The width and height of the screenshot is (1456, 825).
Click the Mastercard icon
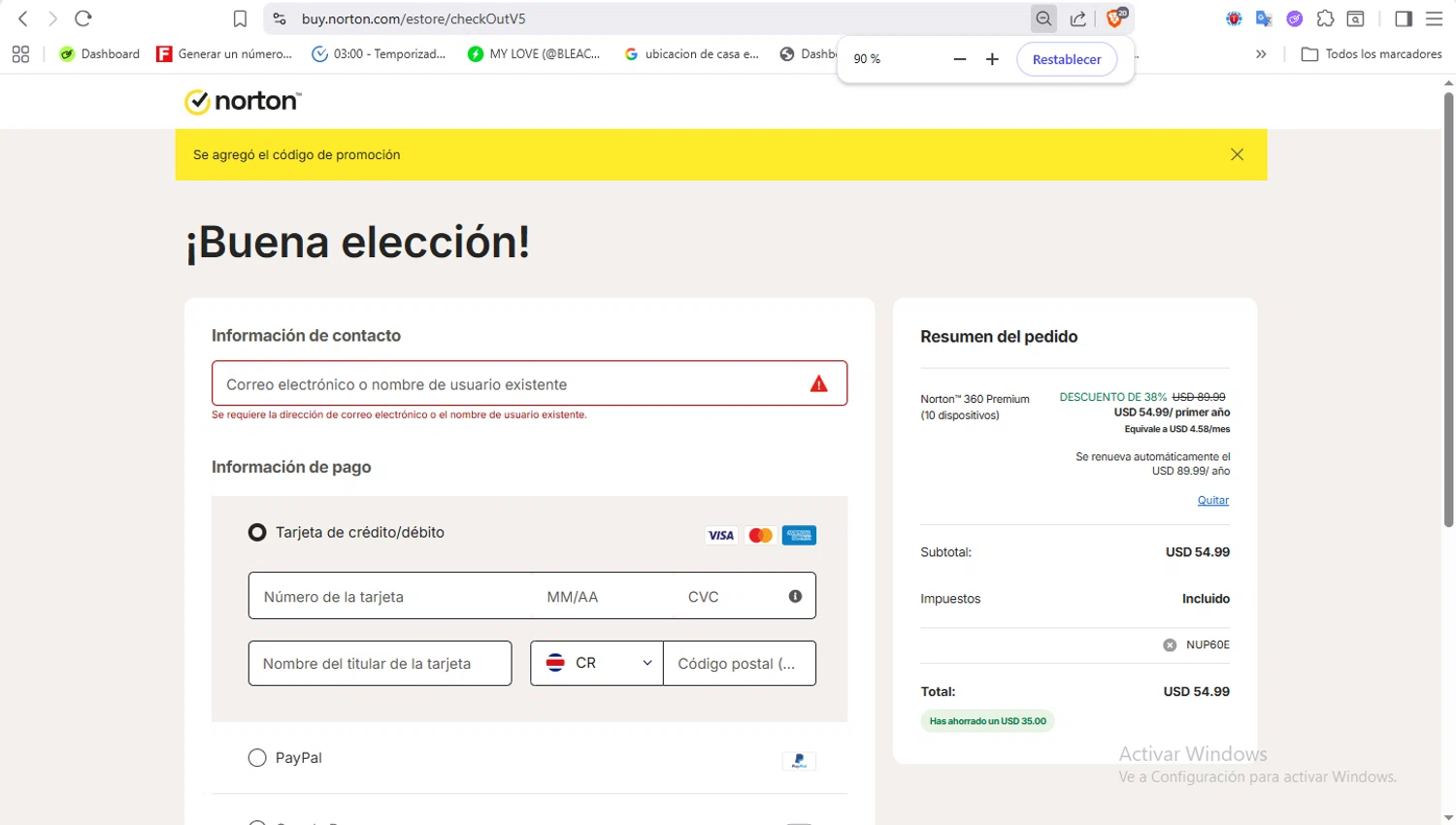(760, 535)
